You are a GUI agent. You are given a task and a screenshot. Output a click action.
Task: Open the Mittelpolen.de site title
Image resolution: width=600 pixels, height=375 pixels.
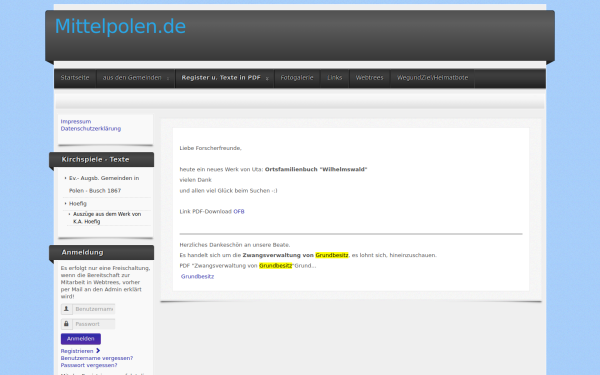[x=120, y=27]
